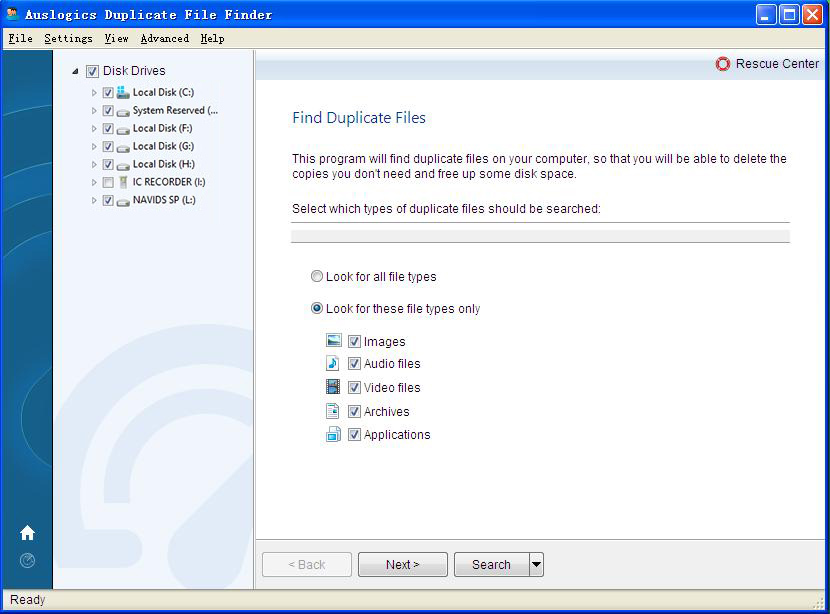Uncheck the System Reserved checkbox
This screenshot has width=830, height=614.
coord(108,111)
